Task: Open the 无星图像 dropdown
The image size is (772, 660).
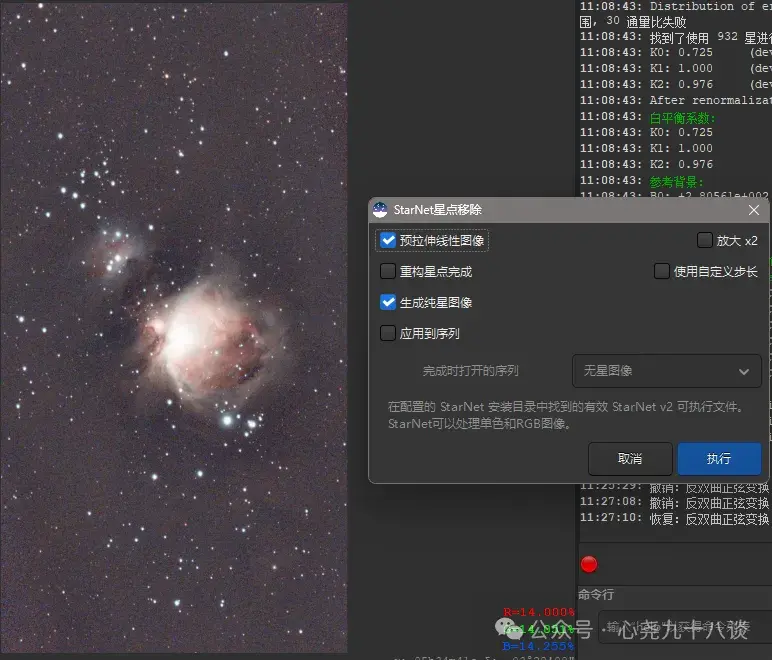Action: pos(667,371)
